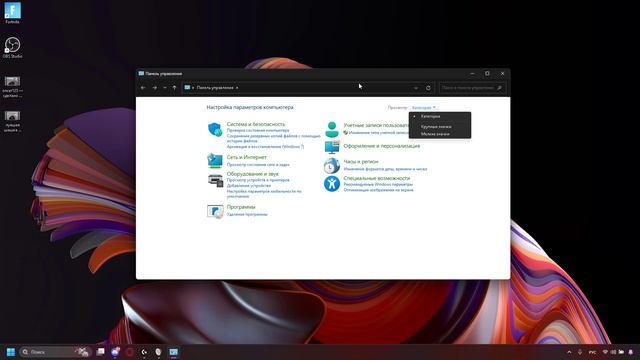Open Часы и регион category
640x360 pixels.
(361, 162)
